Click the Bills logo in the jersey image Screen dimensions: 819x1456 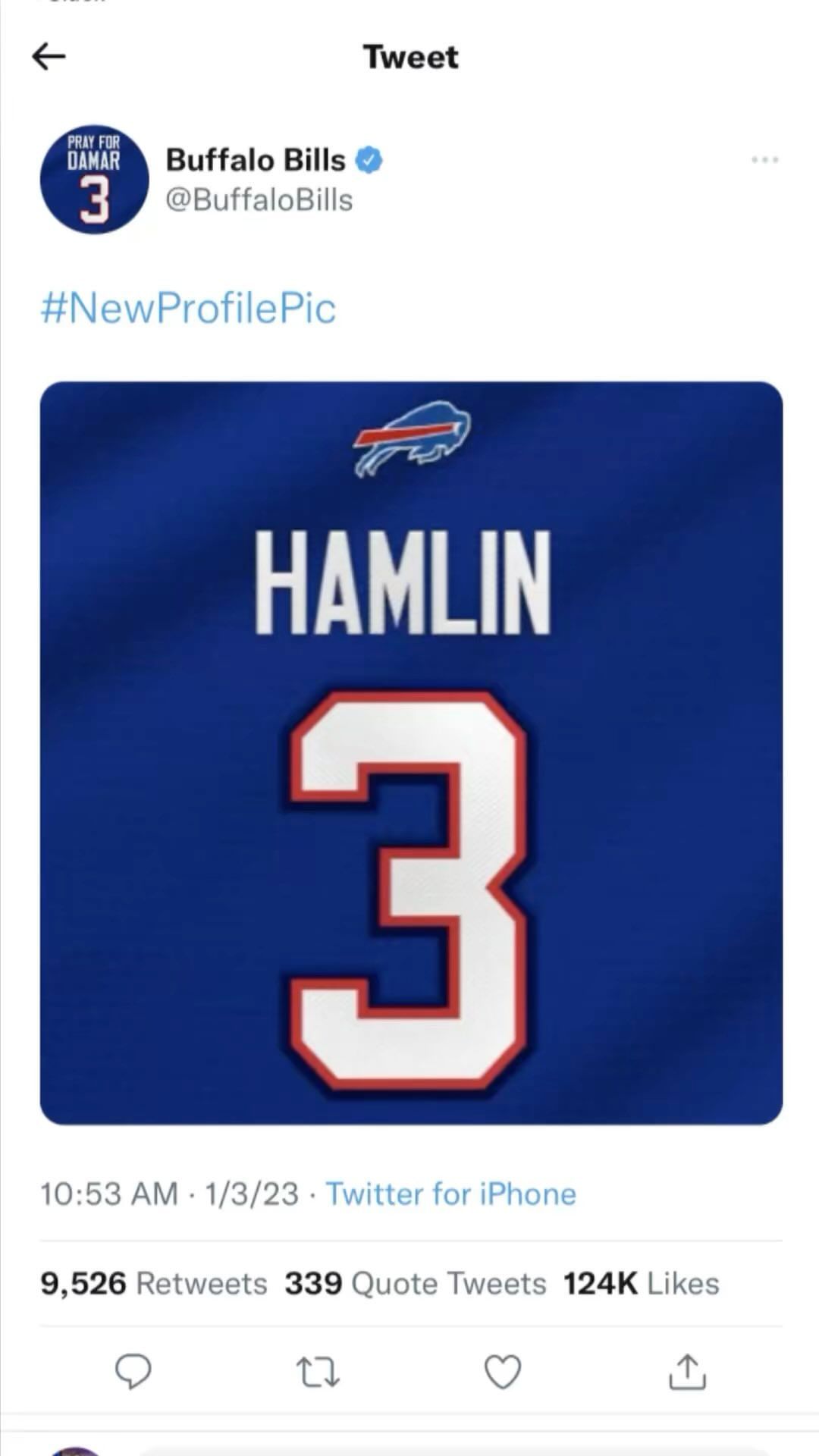coord(412,438)
